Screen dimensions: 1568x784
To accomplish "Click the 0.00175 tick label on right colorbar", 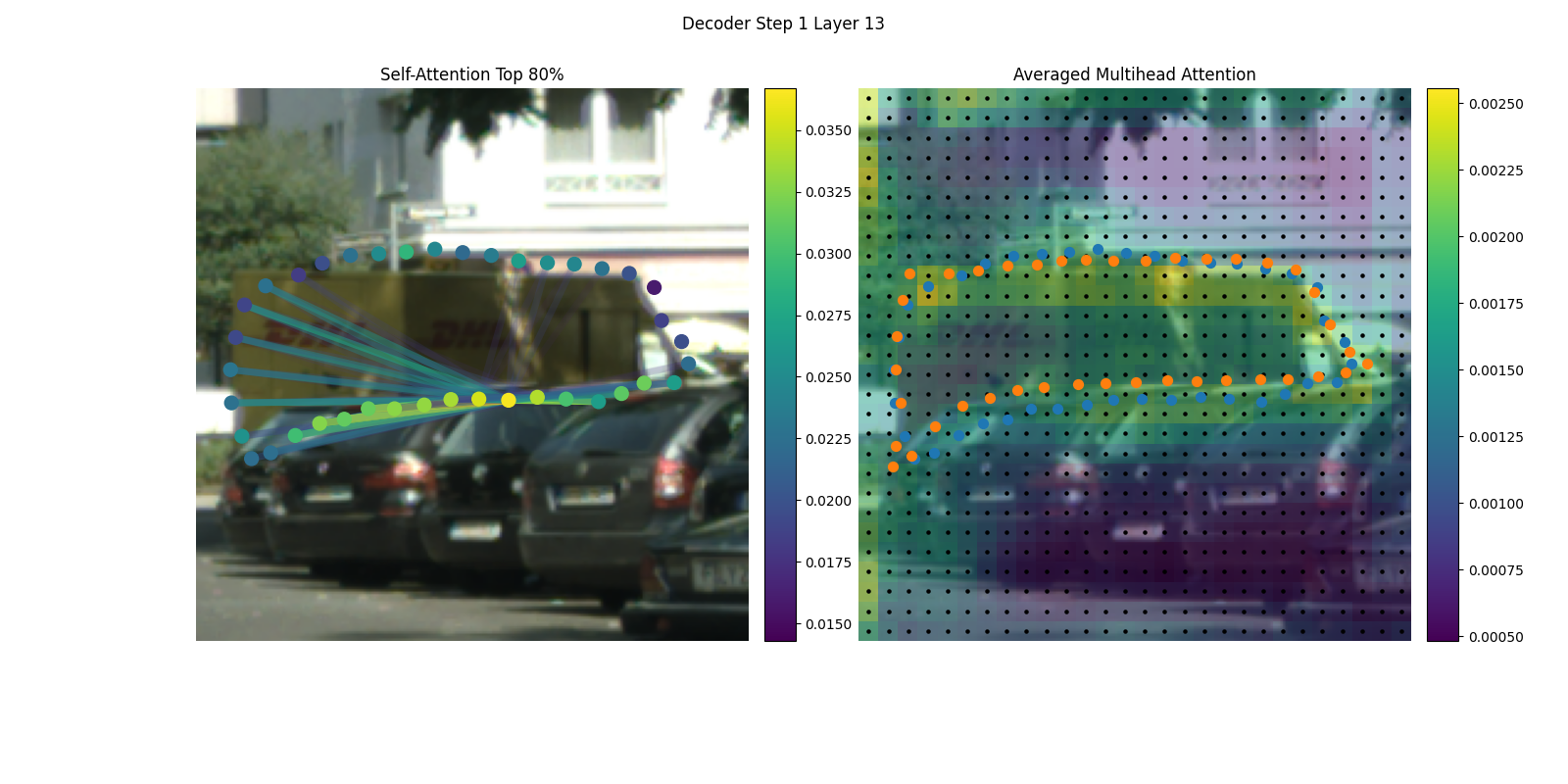I will pyautogui.click(x=1495, y=304).
